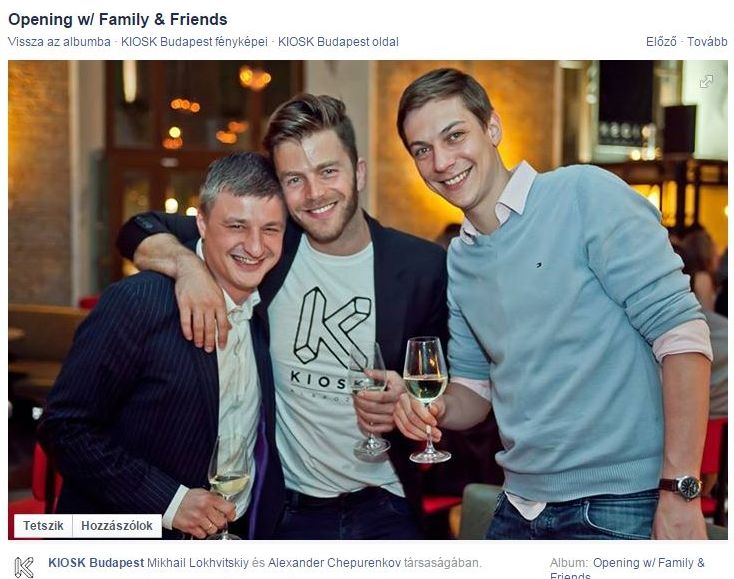Image resolution: width=734 pixels, height=579 pixels.
Task: Click the Tetszik like button
Action: pos(43,526)
